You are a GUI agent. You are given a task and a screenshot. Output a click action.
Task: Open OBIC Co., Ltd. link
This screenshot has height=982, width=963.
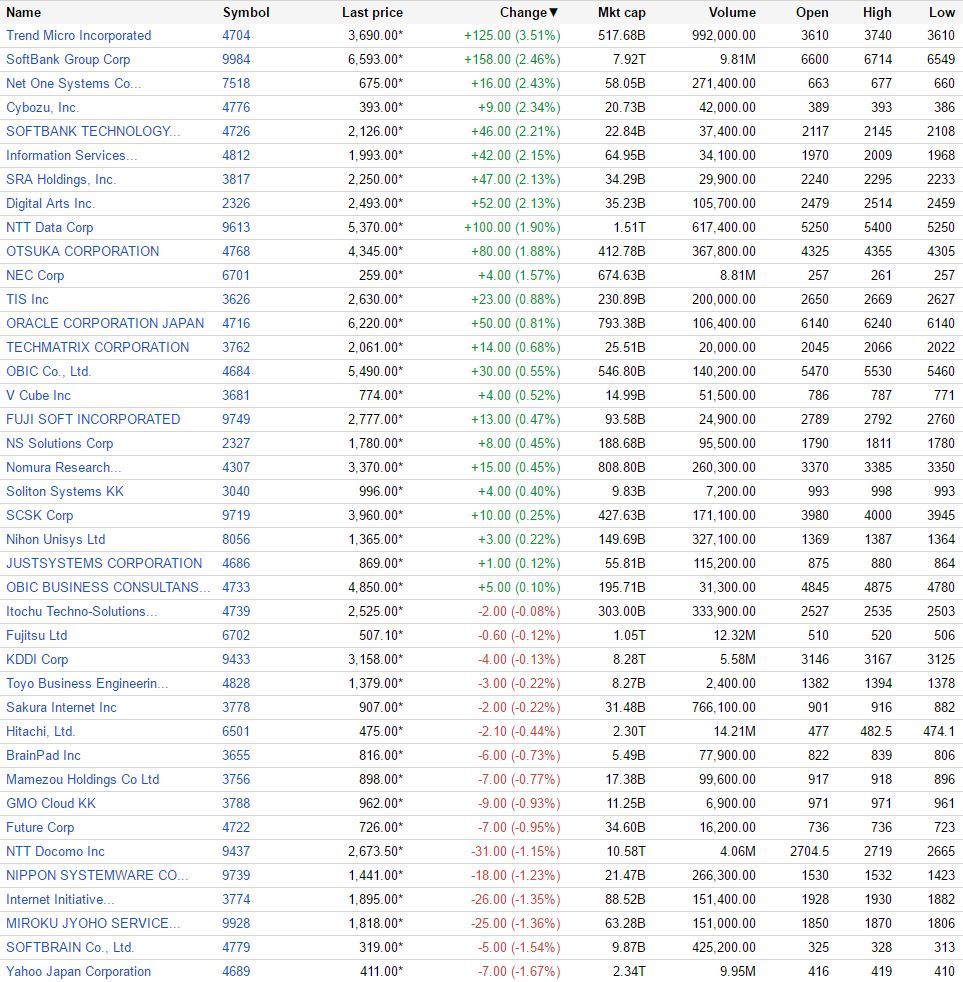48,371
